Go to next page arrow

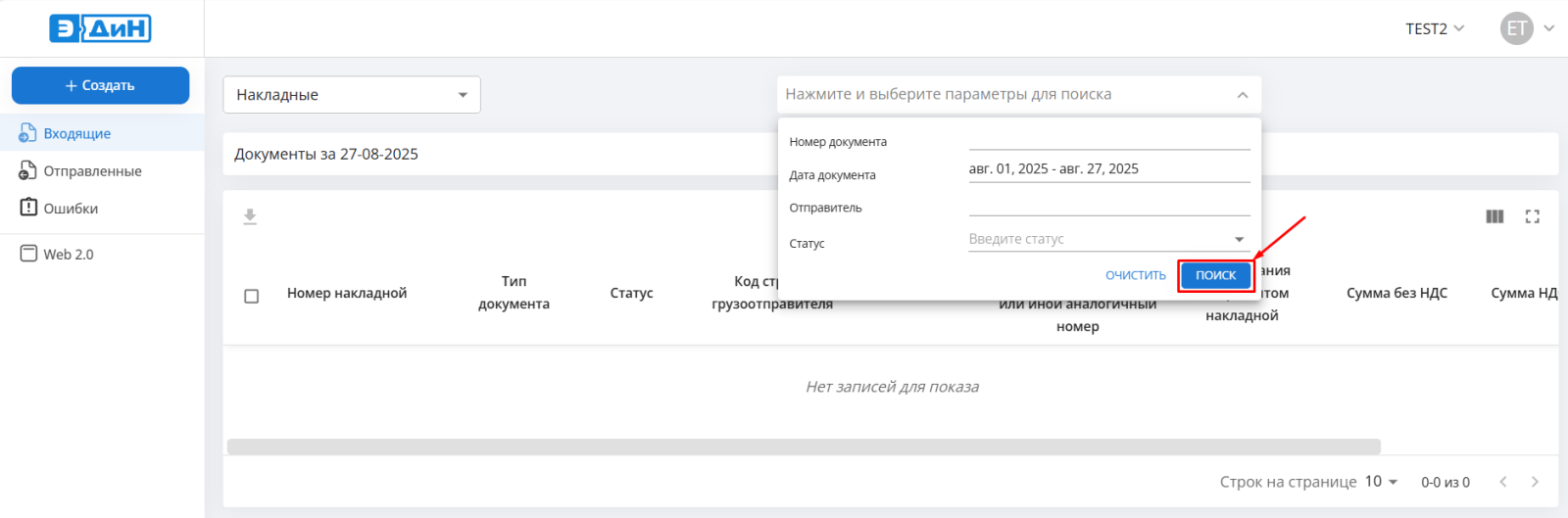[1535, 482]
